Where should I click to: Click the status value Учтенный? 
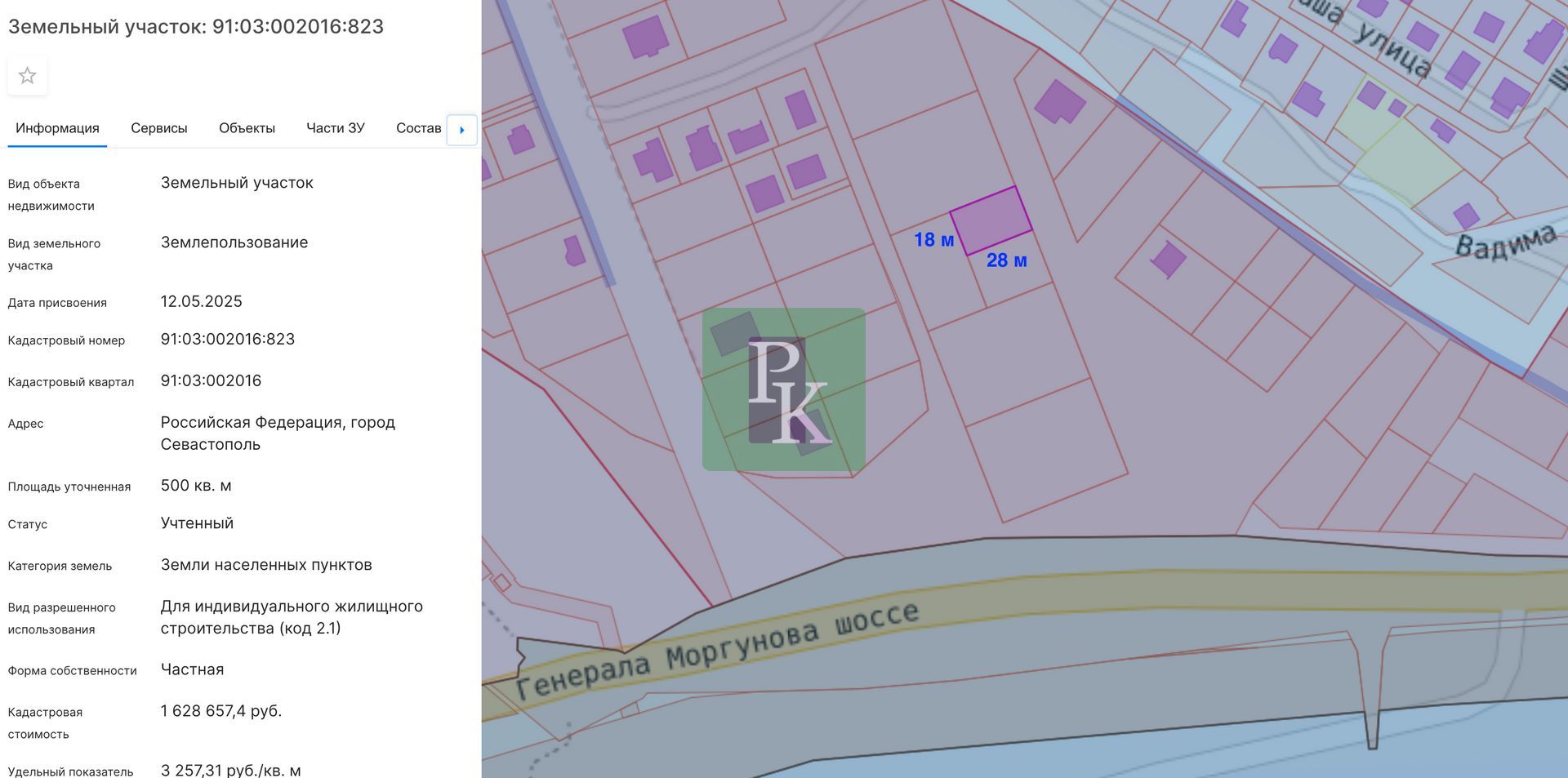tap(197, 523)
